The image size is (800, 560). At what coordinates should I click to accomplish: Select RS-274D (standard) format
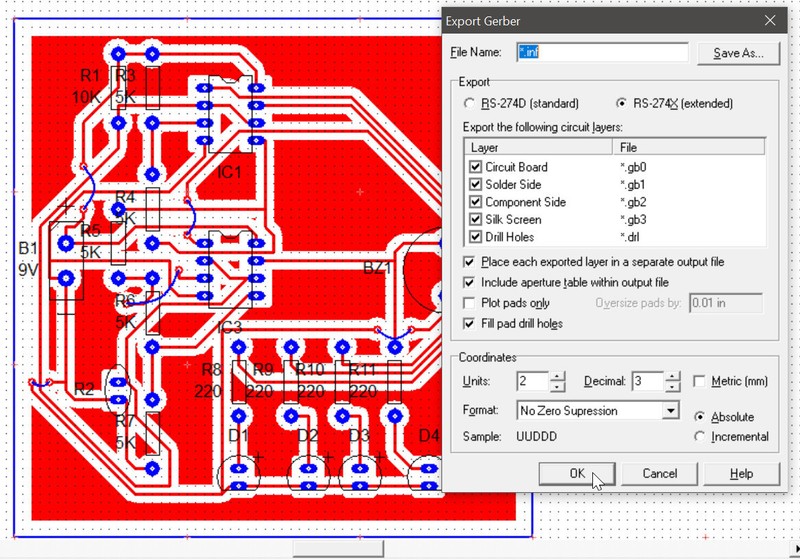point(522,104)
